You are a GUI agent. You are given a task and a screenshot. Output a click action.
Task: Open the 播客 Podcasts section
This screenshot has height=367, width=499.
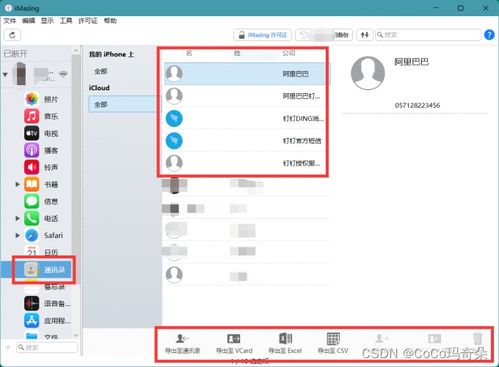42,150
